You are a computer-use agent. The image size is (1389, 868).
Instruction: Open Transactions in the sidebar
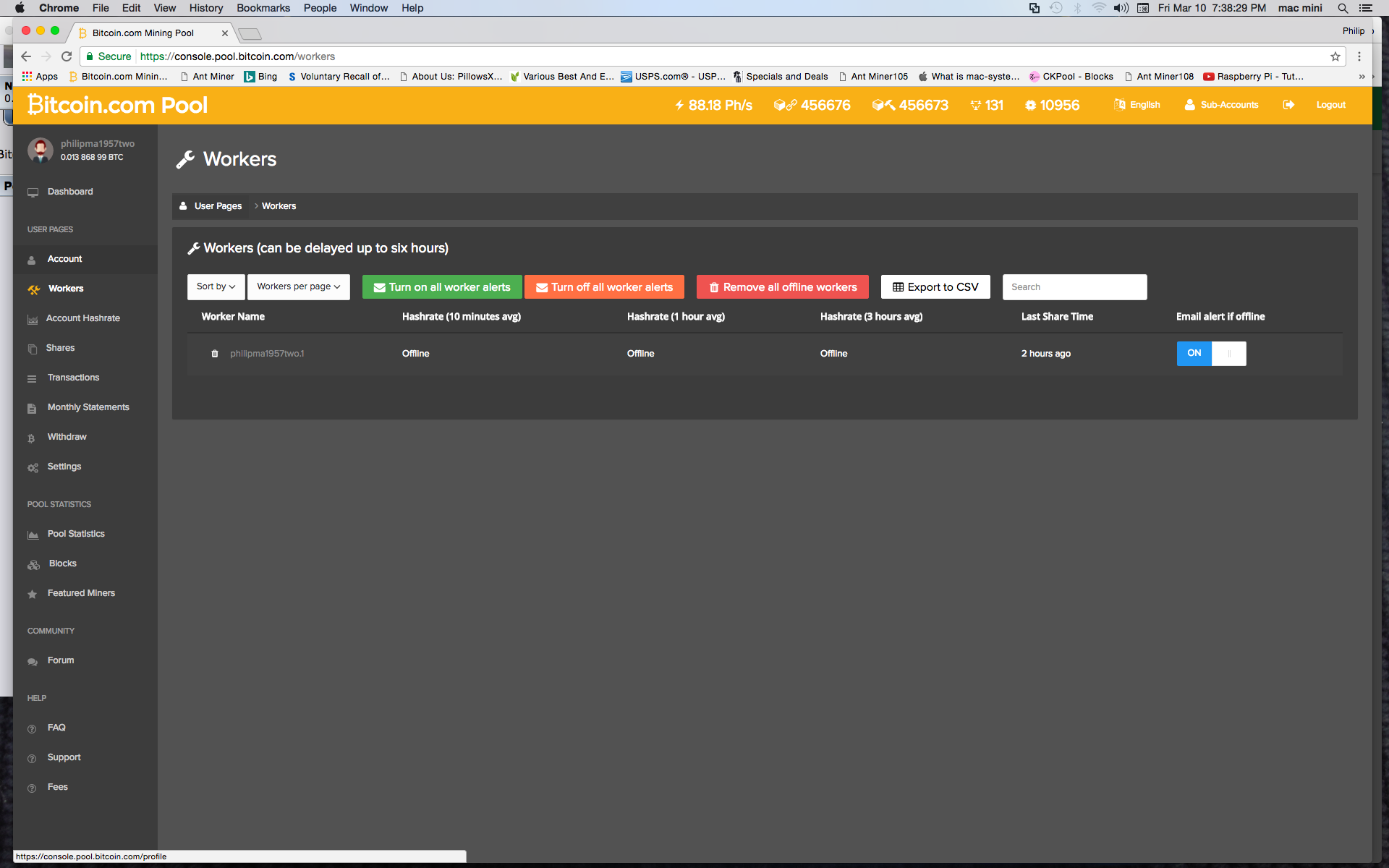pos(73,378)
